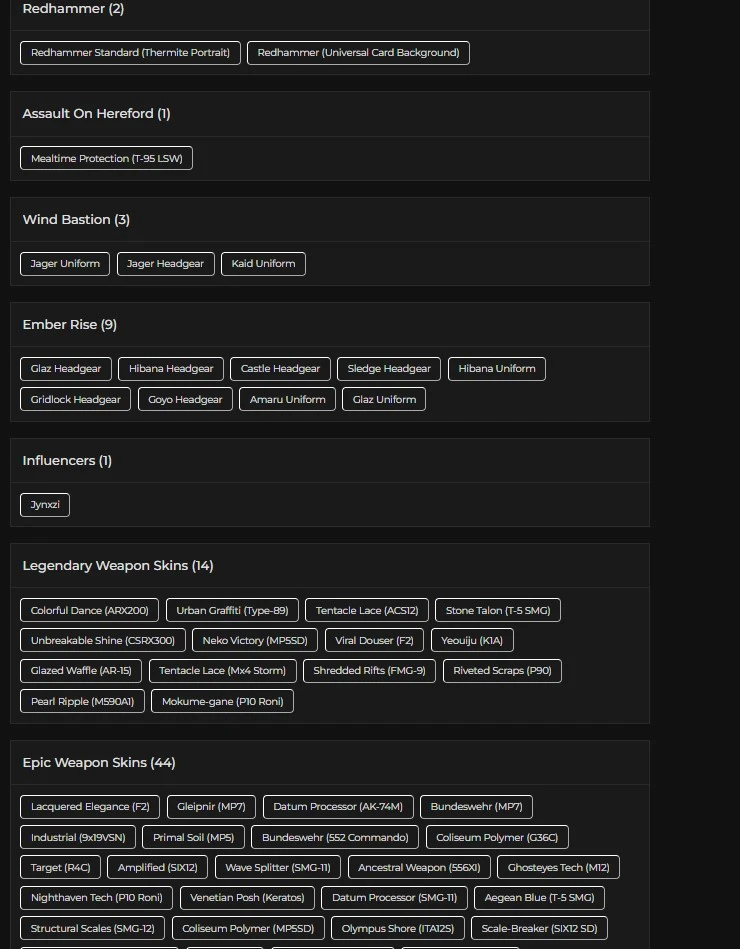Click the Wind Bastion (3) heading
The height and width of the screenshot is (949, 740).
76,219
